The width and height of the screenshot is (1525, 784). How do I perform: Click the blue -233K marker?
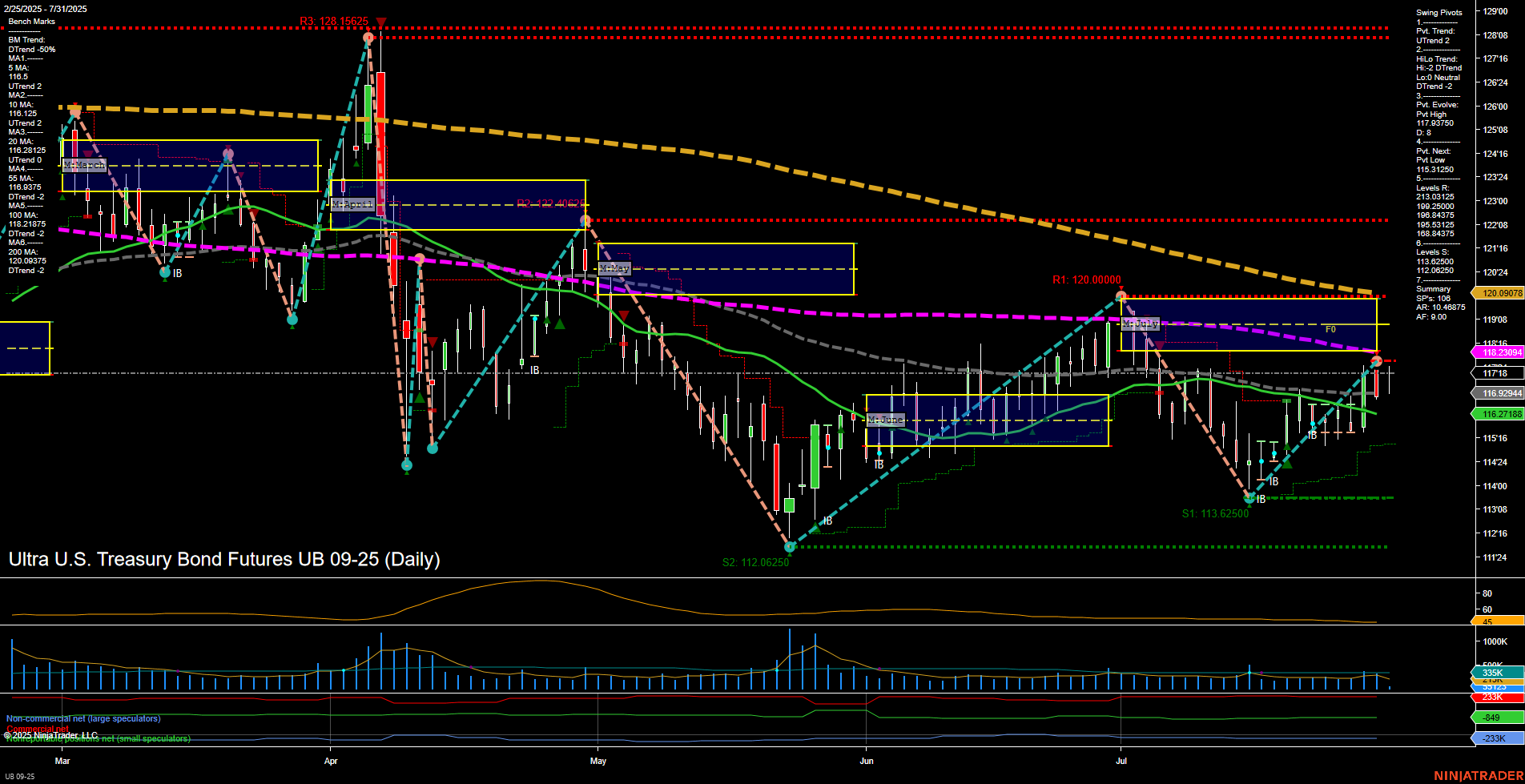(1499, 738)
